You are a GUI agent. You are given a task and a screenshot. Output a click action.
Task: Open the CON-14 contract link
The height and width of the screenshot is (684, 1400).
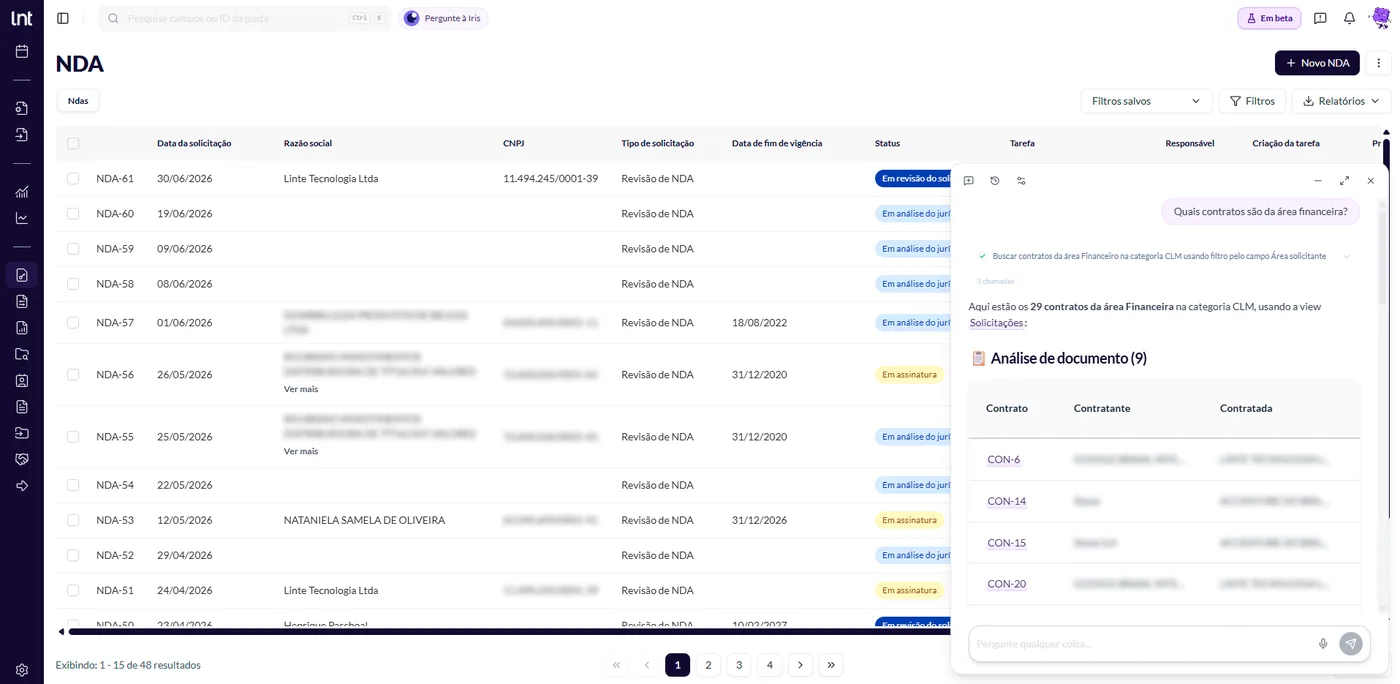click(1006, 501)
